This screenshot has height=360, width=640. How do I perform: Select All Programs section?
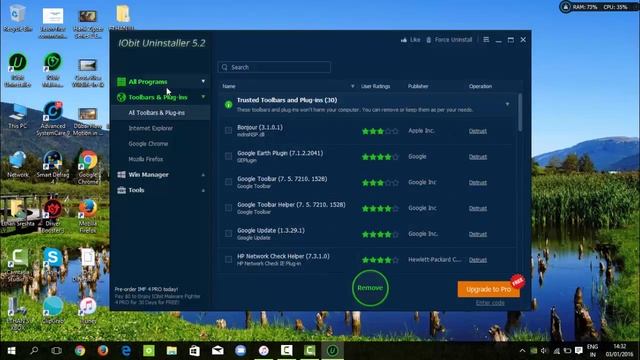point(148,82)
